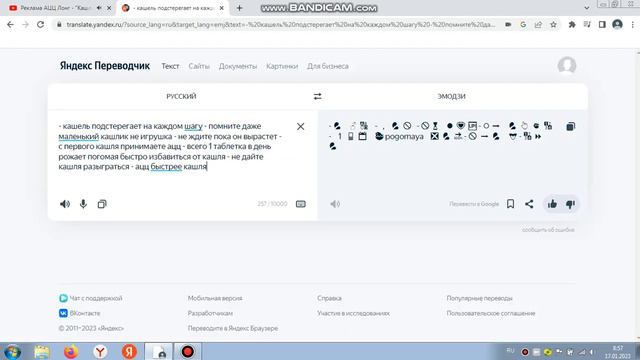Open Chrome three-dot menu
The height and width of the screenshot is (360, 640).
pos(633,24)
